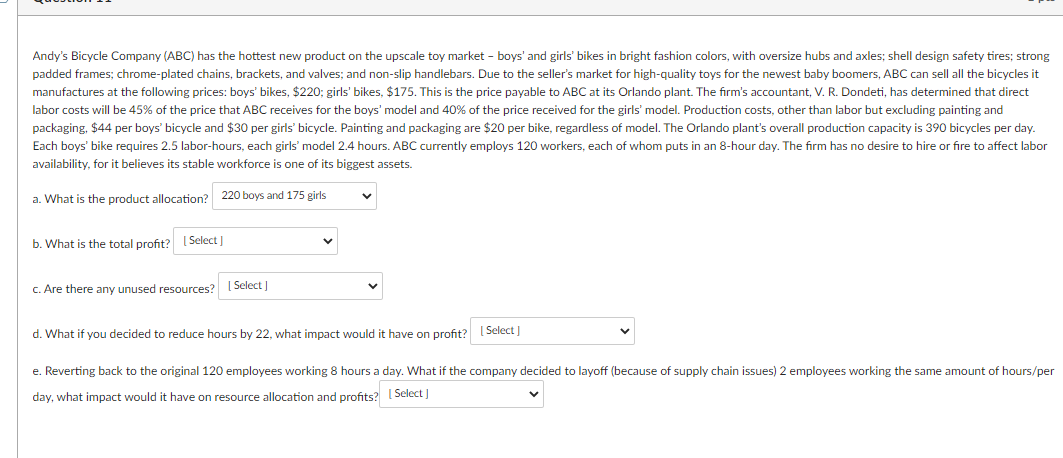Click 'a. What is the product allocation?' text
This screenshot has width=1063, height=458.
(x=120, y=199)
